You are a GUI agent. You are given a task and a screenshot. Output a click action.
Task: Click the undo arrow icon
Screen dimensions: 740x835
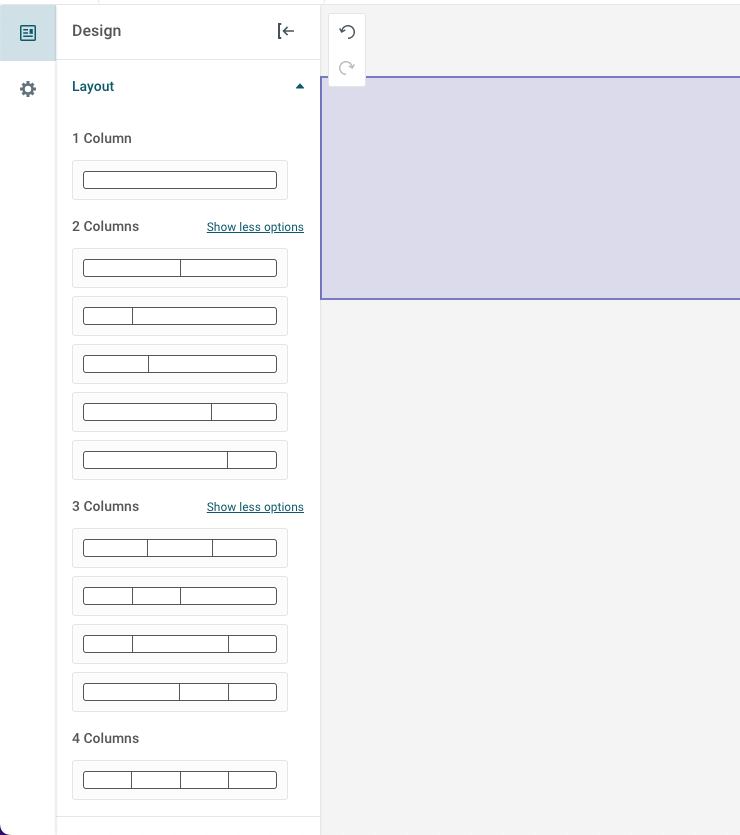[x=347, y=32]
